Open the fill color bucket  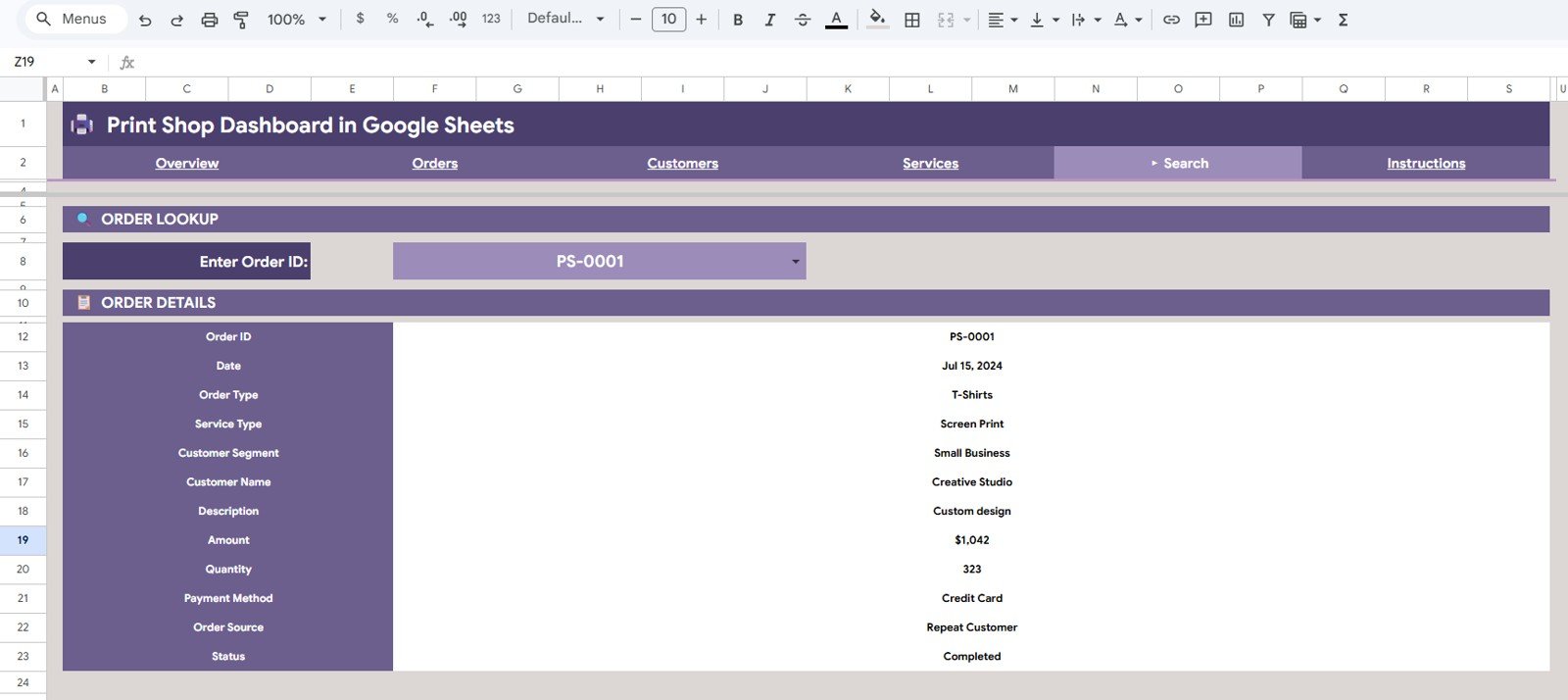[878, 19]
